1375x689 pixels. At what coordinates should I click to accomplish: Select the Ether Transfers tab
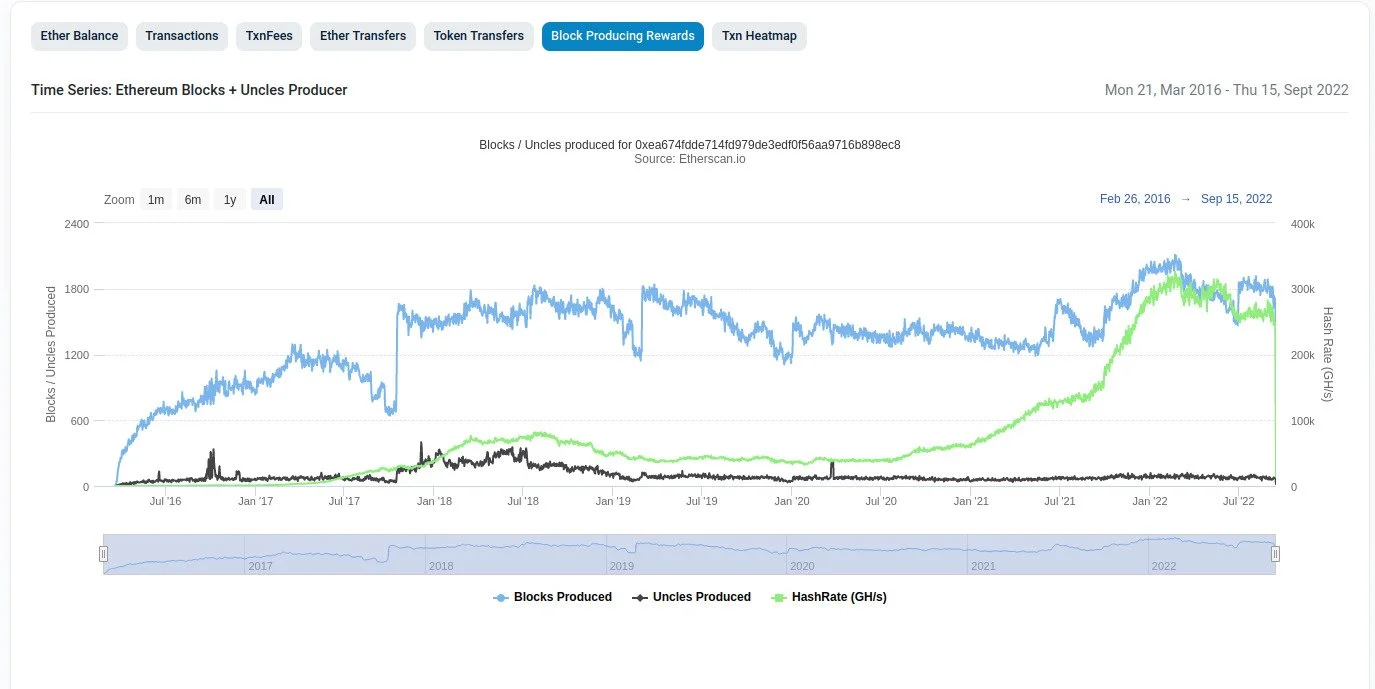pos(362,36)
